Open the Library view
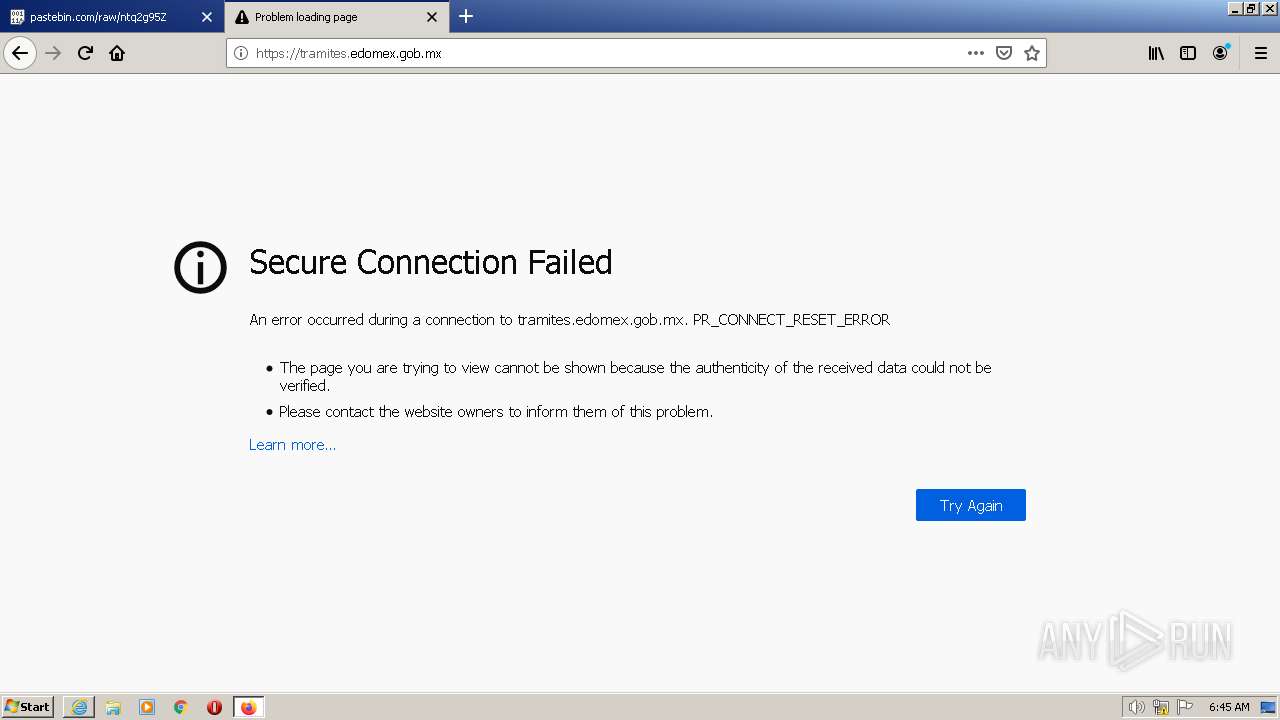This screenshot has width=1280, height=720. 1156,53
